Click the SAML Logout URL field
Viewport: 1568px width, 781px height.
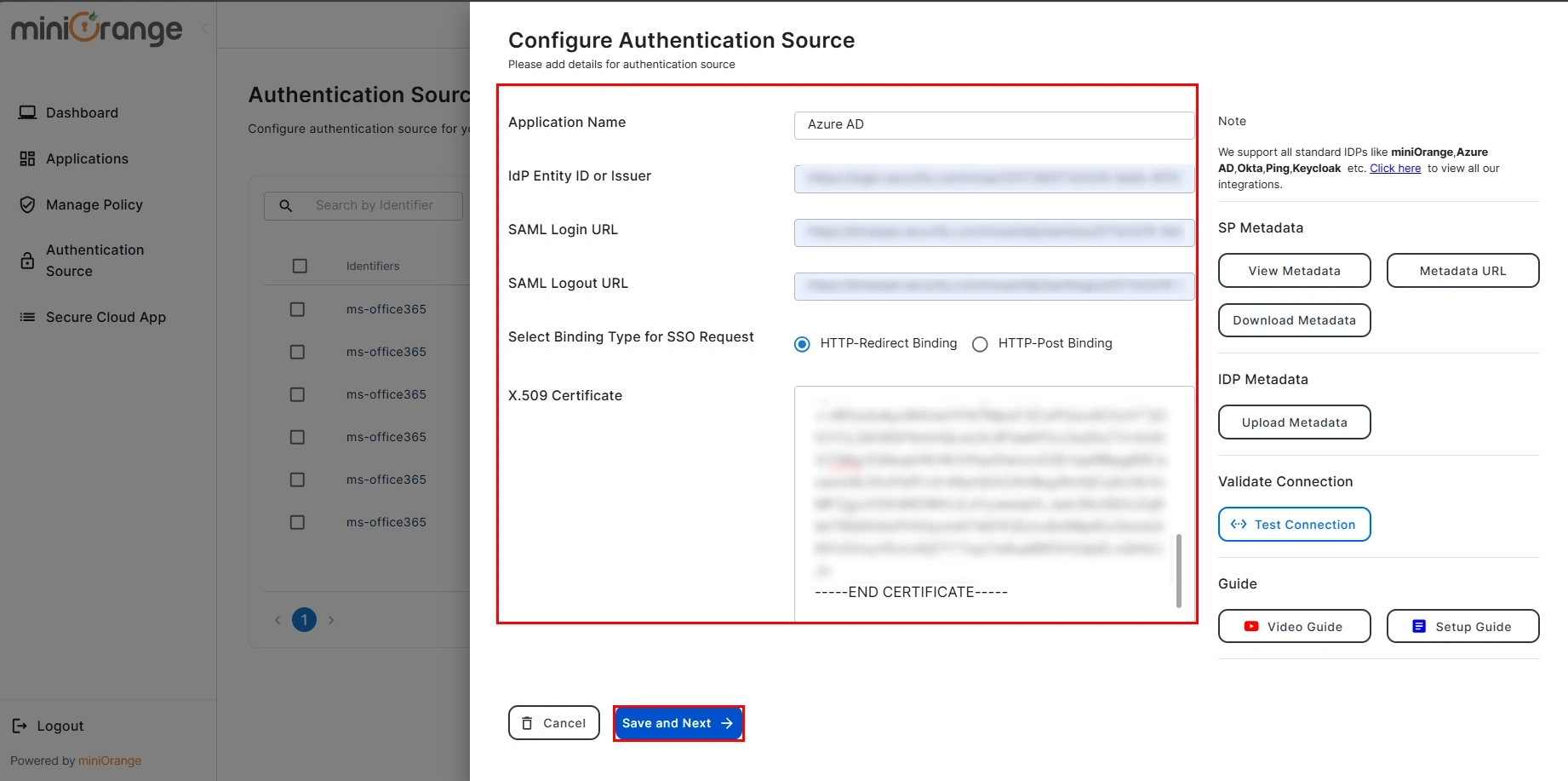pyautogui.click(x=994, y=285)
